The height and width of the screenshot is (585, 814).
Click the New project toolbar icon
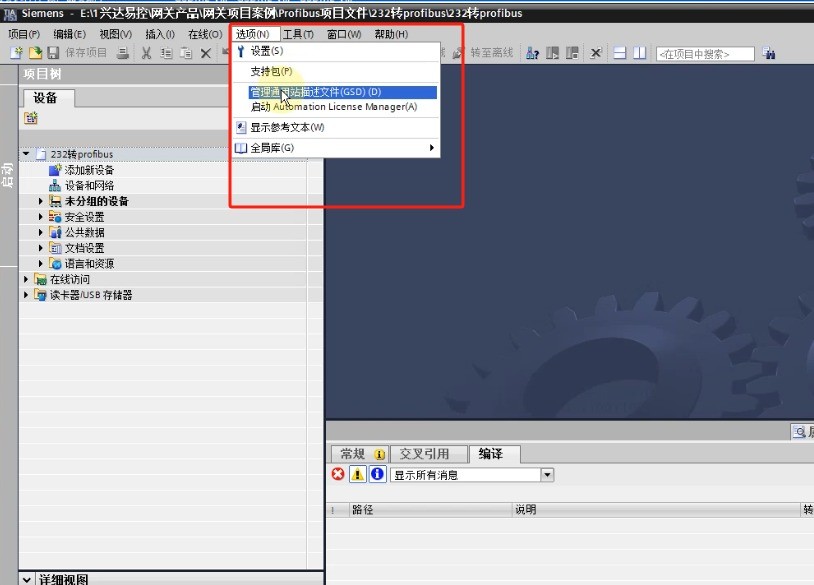17,52
